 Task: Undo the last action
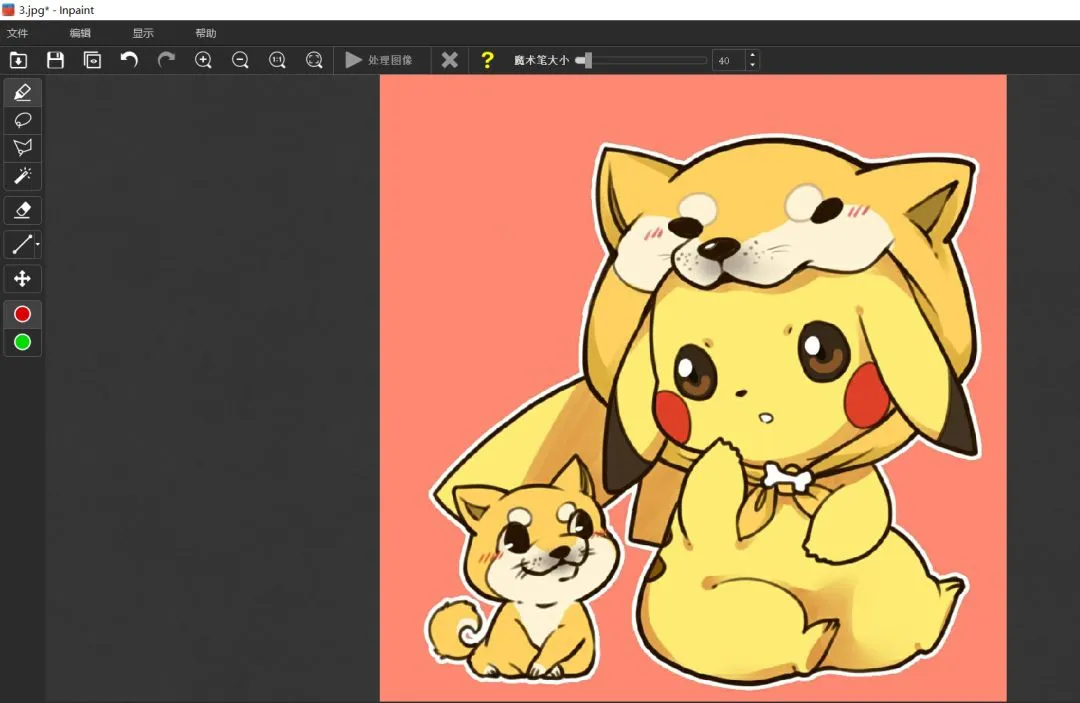coord(129,60)
